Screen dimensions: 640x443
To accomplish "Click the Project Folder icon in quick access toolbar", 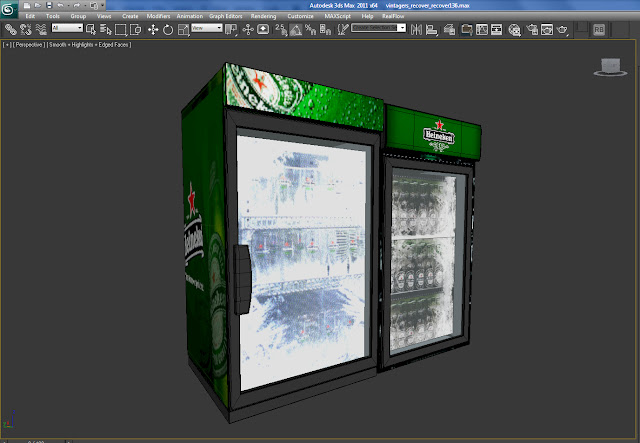I will 93,6.
